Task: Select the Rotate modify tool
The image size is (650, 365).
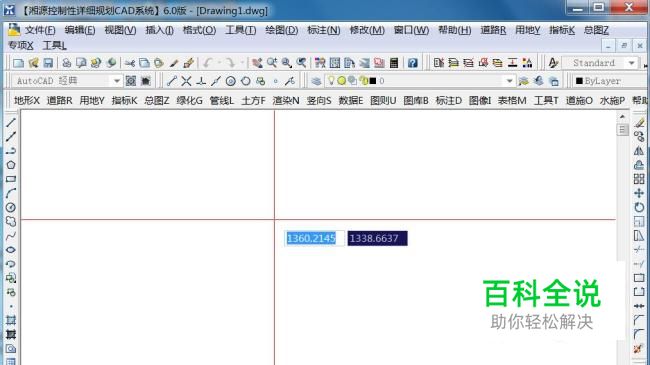Action: (639, 207)
